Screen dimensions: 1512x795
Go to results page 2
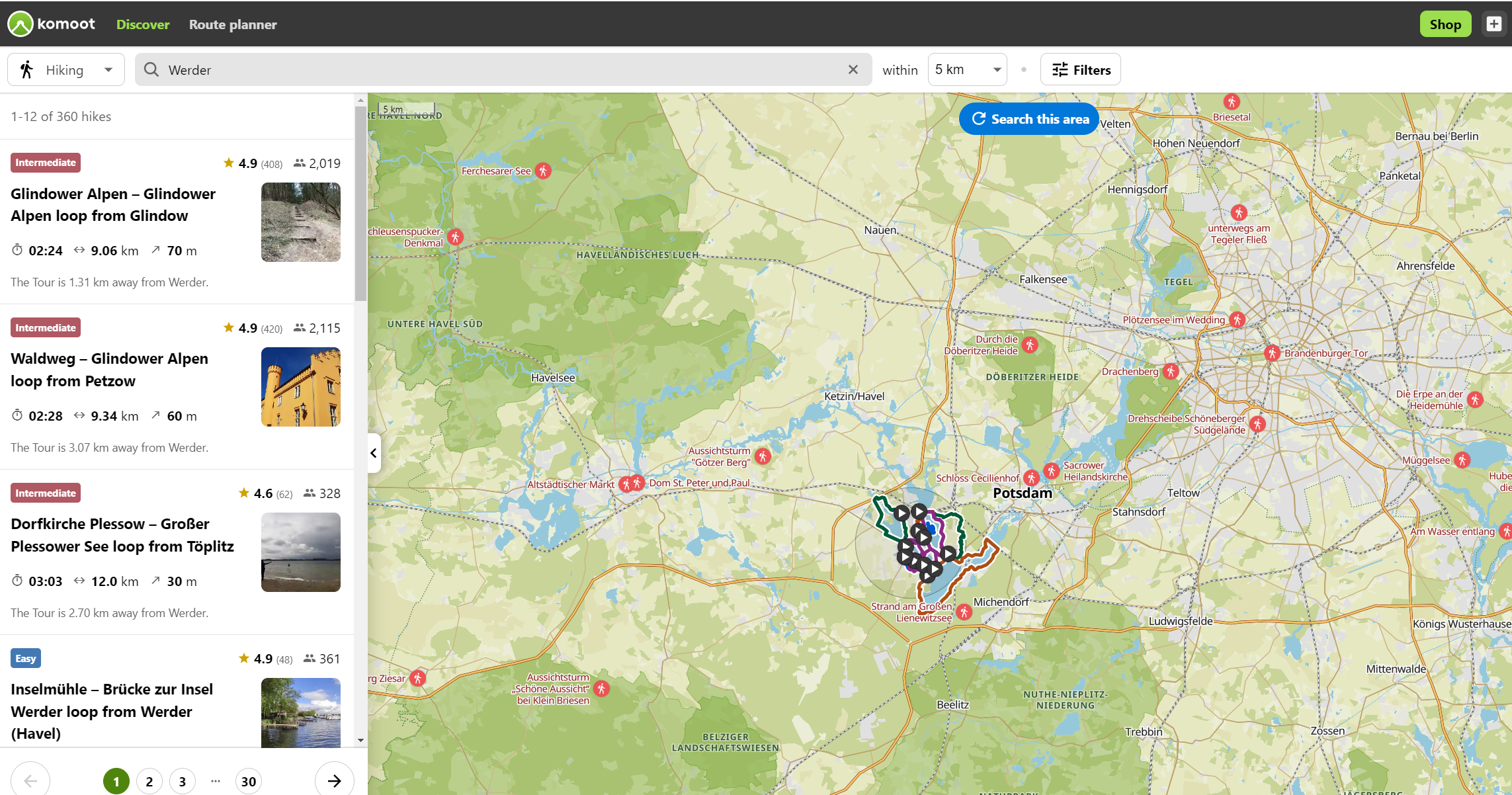[149, 781]
